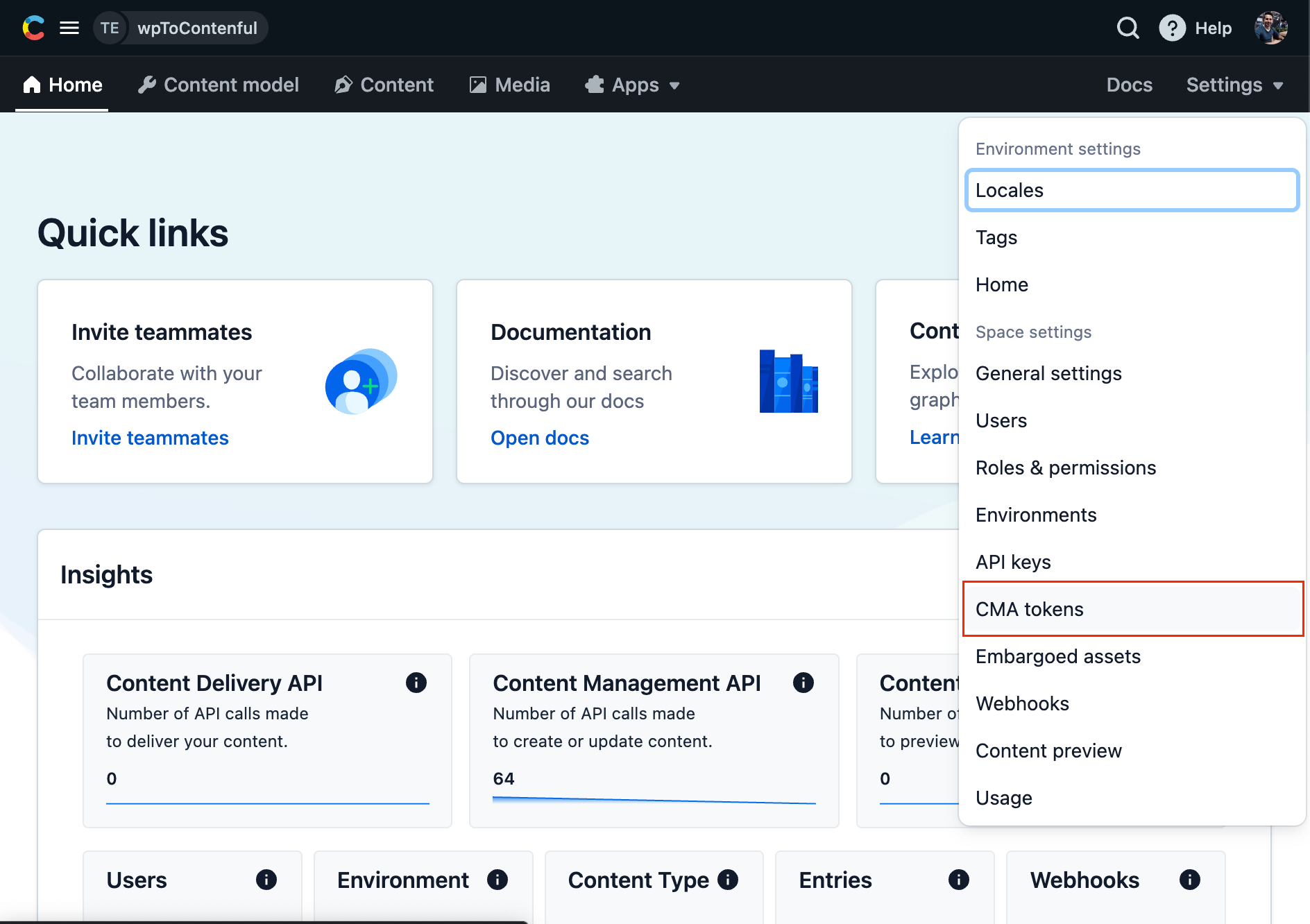Click your profile avatar
Screen dimensions: 1310x924
coord(1271,28)
